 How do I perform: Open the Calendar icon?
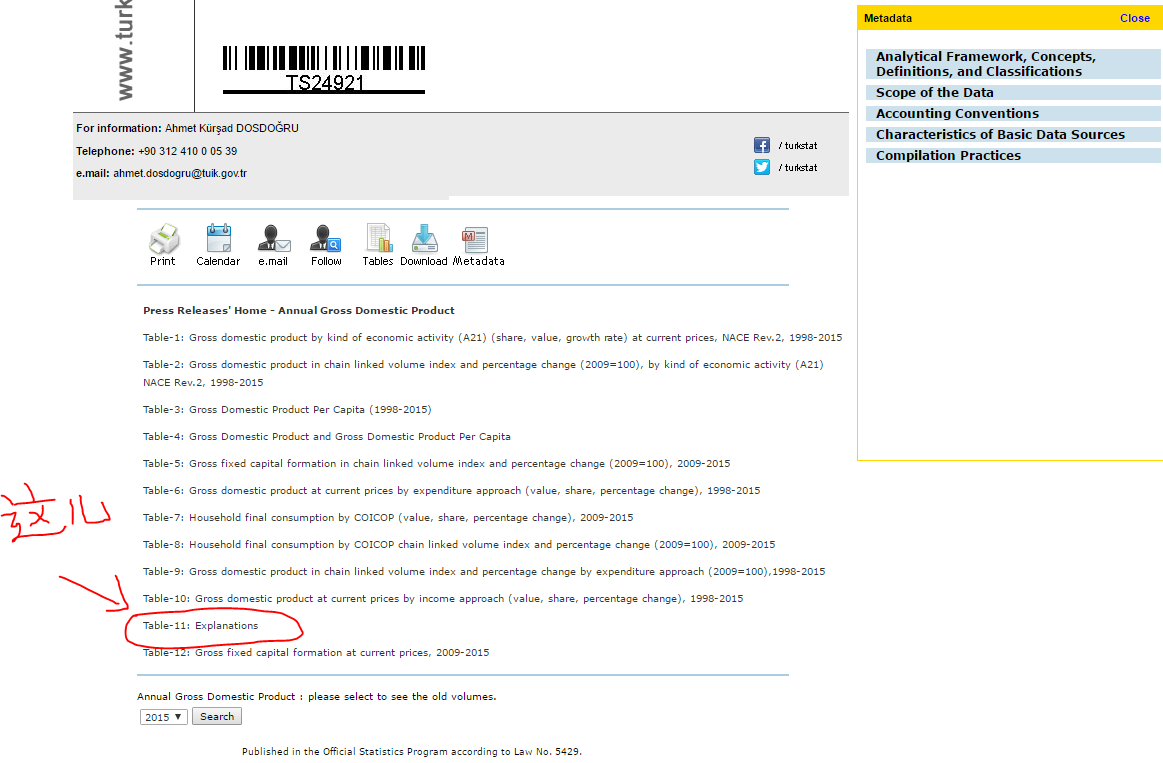pos(219,239)
